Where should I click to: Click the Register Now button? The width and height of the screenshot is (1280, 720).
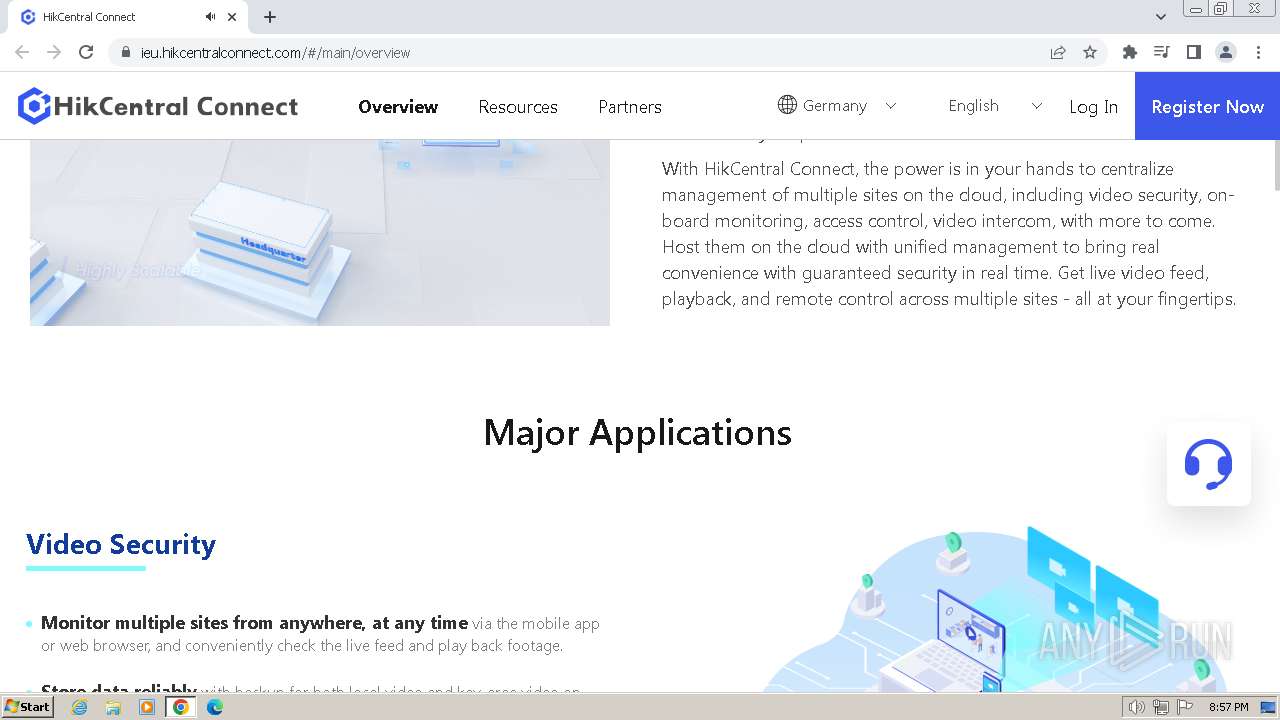(1207, 106)
